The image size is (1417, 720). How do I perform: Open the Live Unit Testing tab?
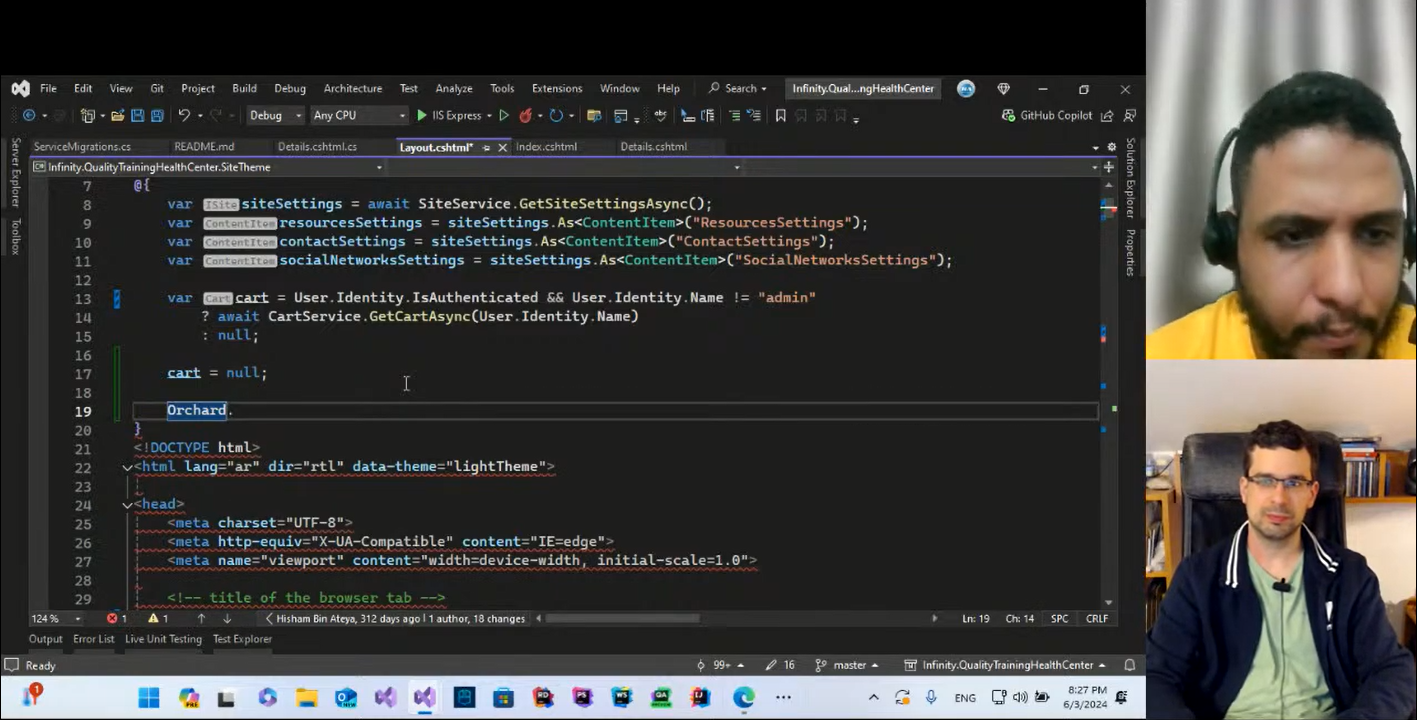tap(163, 639)
